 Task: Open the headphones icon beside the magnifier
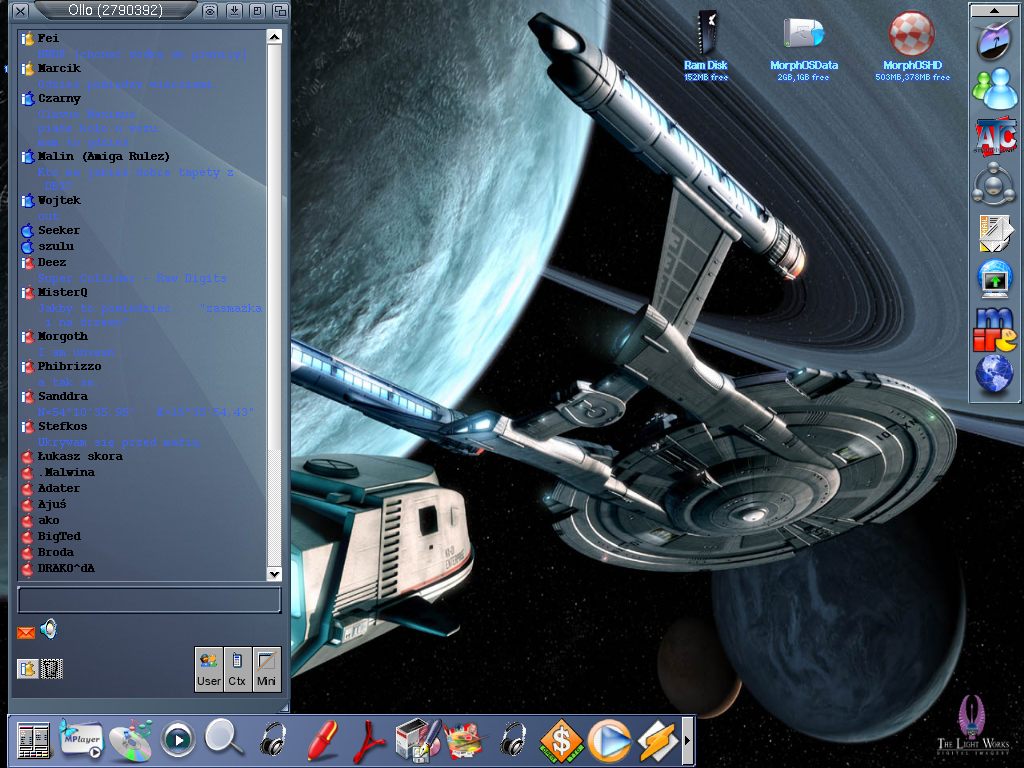click(x=272, y=739)
